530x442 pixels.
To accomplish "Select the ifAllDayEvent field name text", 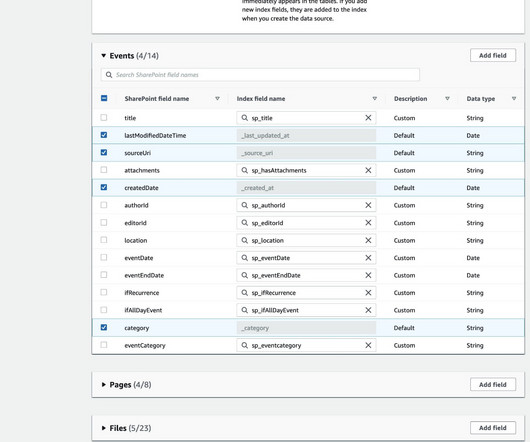I will point(143,311).
